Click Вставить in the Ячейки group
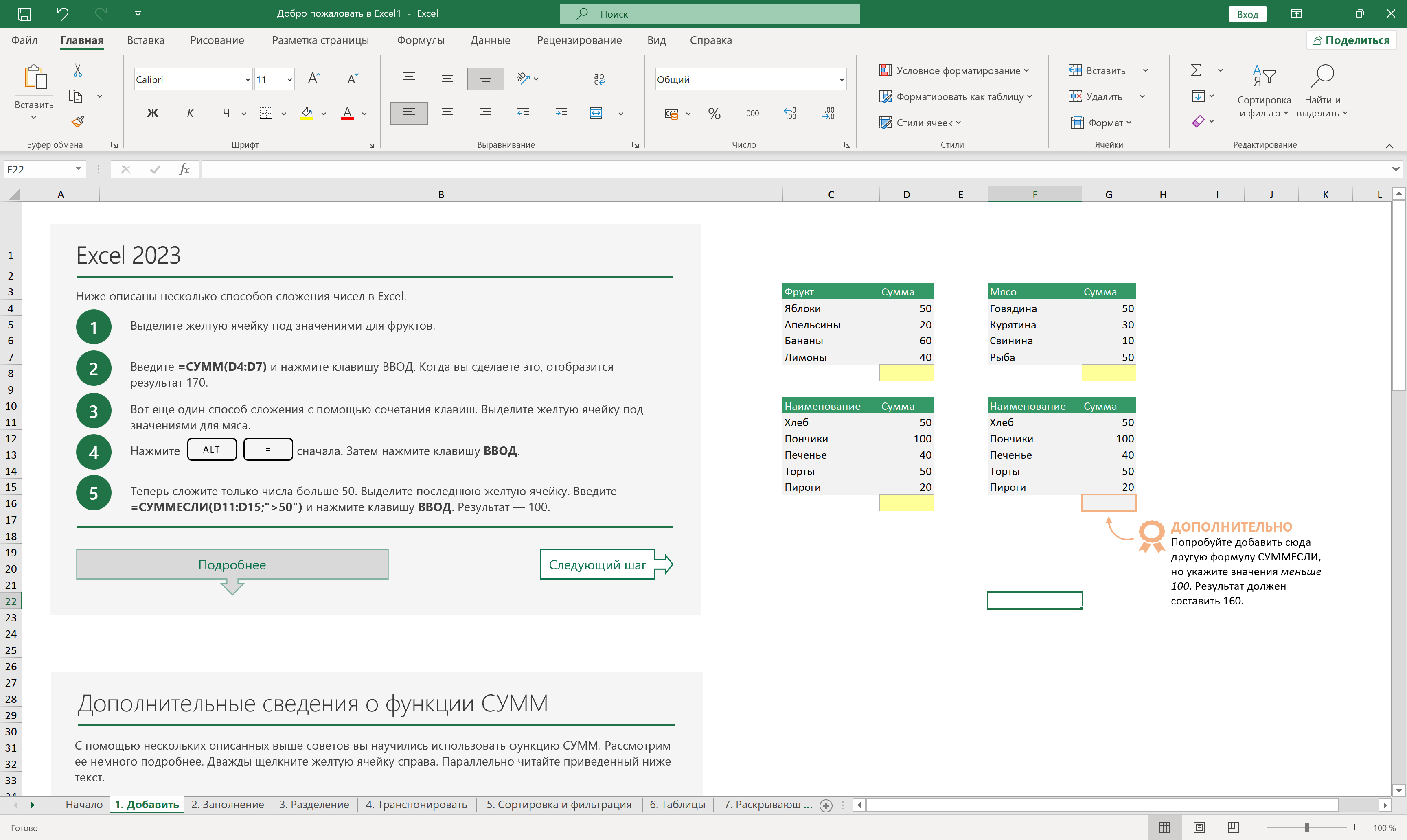Image resolution: width=1407 pixels, height=840 pixels. (x=1098, y=70)
